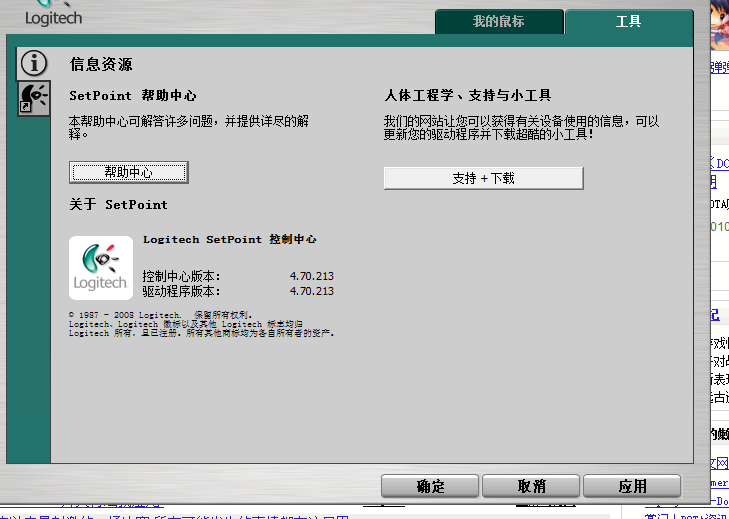Click the help center description paragraph
The width and height of the screenshot is (729, 519).
tap(189, 128)
